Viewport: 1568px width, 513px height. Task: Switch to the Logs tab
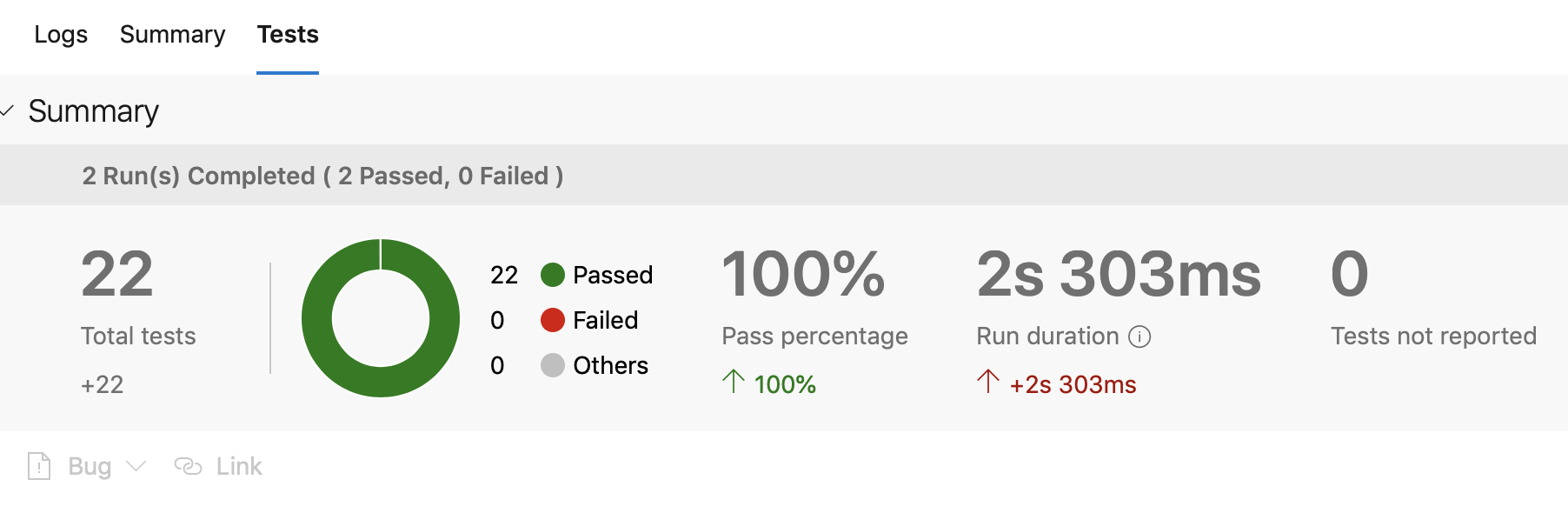[x=60, y=35]
